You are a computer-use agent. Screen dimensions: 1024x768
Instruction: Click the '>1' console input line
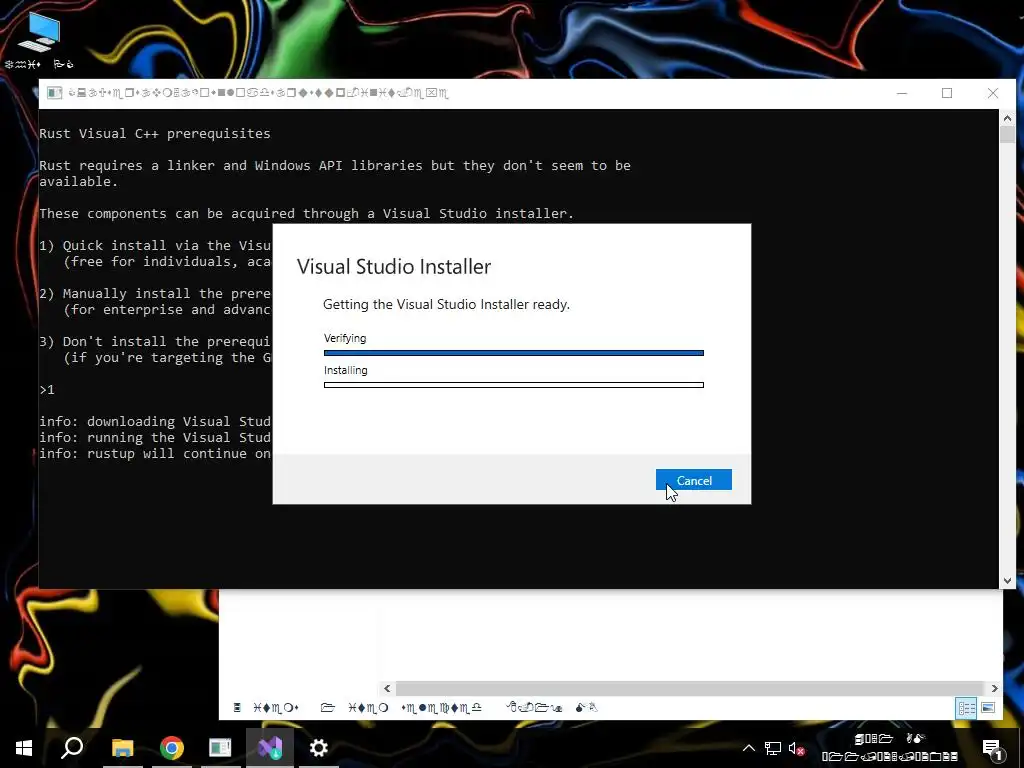click(x=47, y=390)
